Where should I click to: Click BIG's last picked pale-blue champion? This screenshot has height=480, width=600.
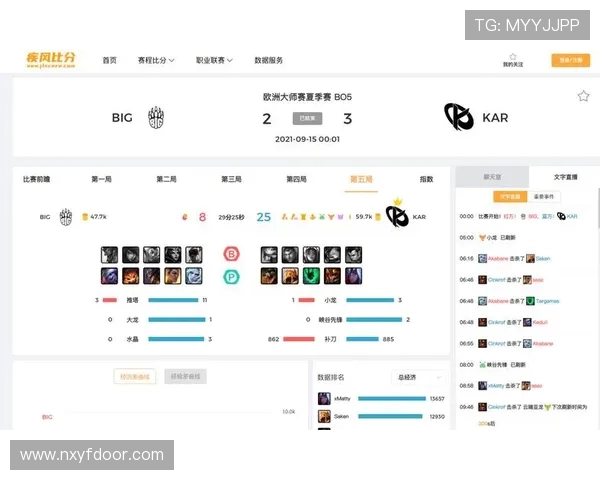[x=194, y=276]
